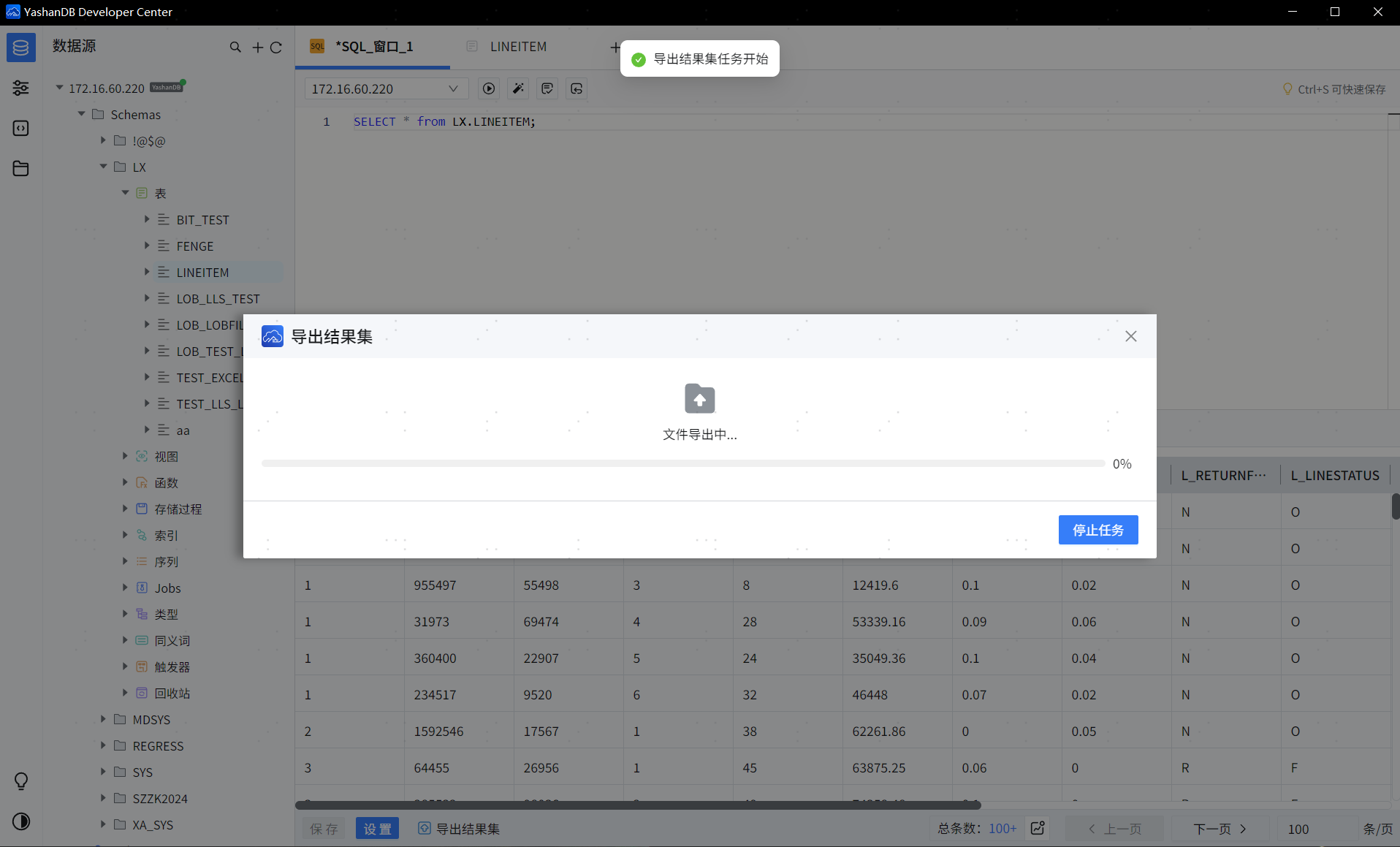Select the REGRESS schema
1400x847 pixels.
(158, 745)
